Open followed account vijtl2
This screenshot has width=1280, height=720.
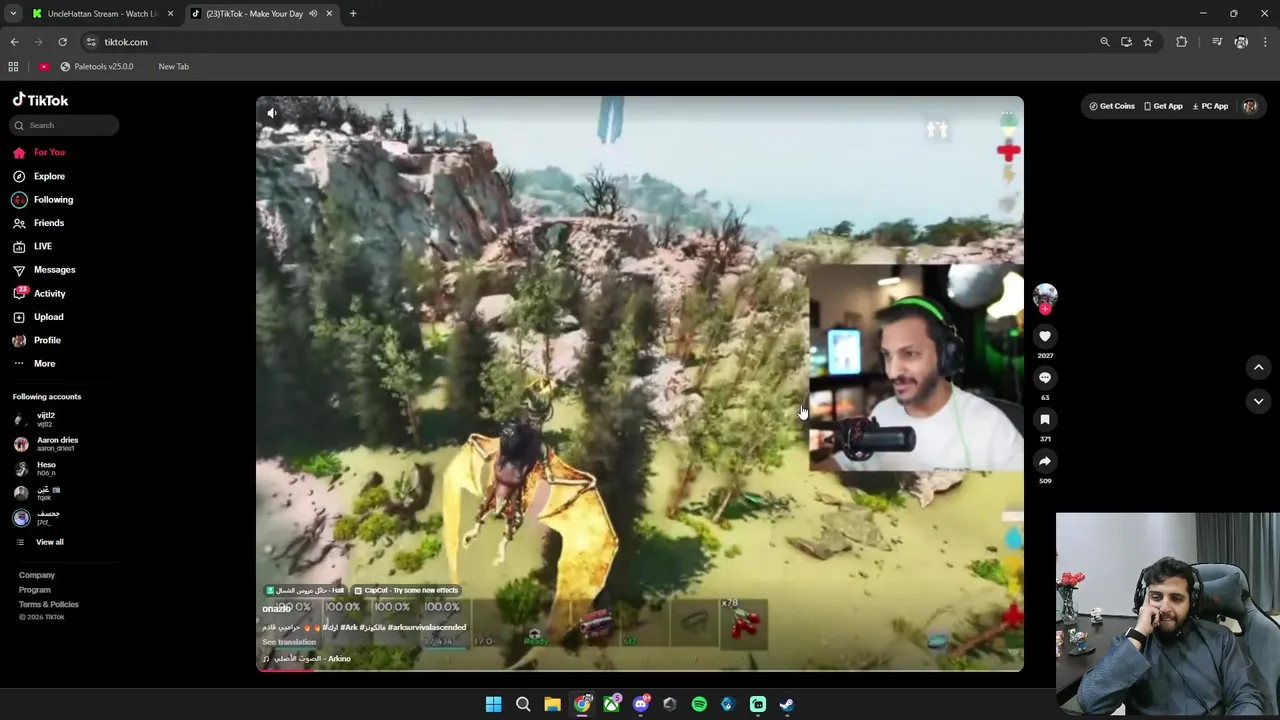35,419
